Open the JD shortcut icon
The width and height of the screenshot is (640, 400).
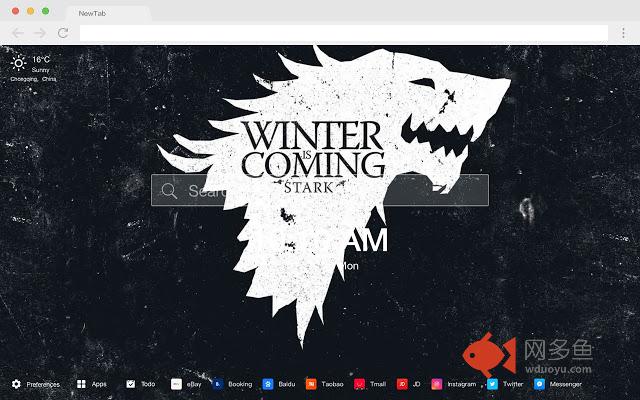coord(402,384)
